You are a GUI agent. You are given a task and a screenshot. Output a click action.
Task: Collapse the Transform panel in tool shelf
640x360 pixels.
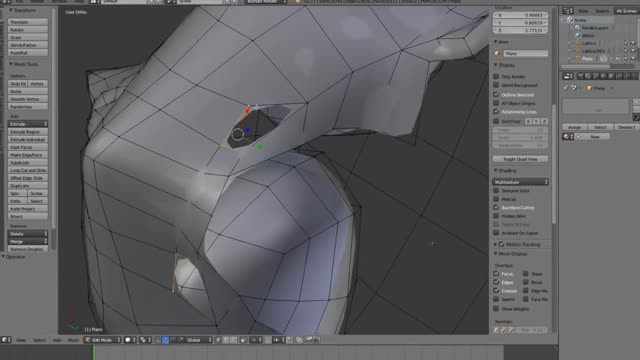click(x=11, y=10)
